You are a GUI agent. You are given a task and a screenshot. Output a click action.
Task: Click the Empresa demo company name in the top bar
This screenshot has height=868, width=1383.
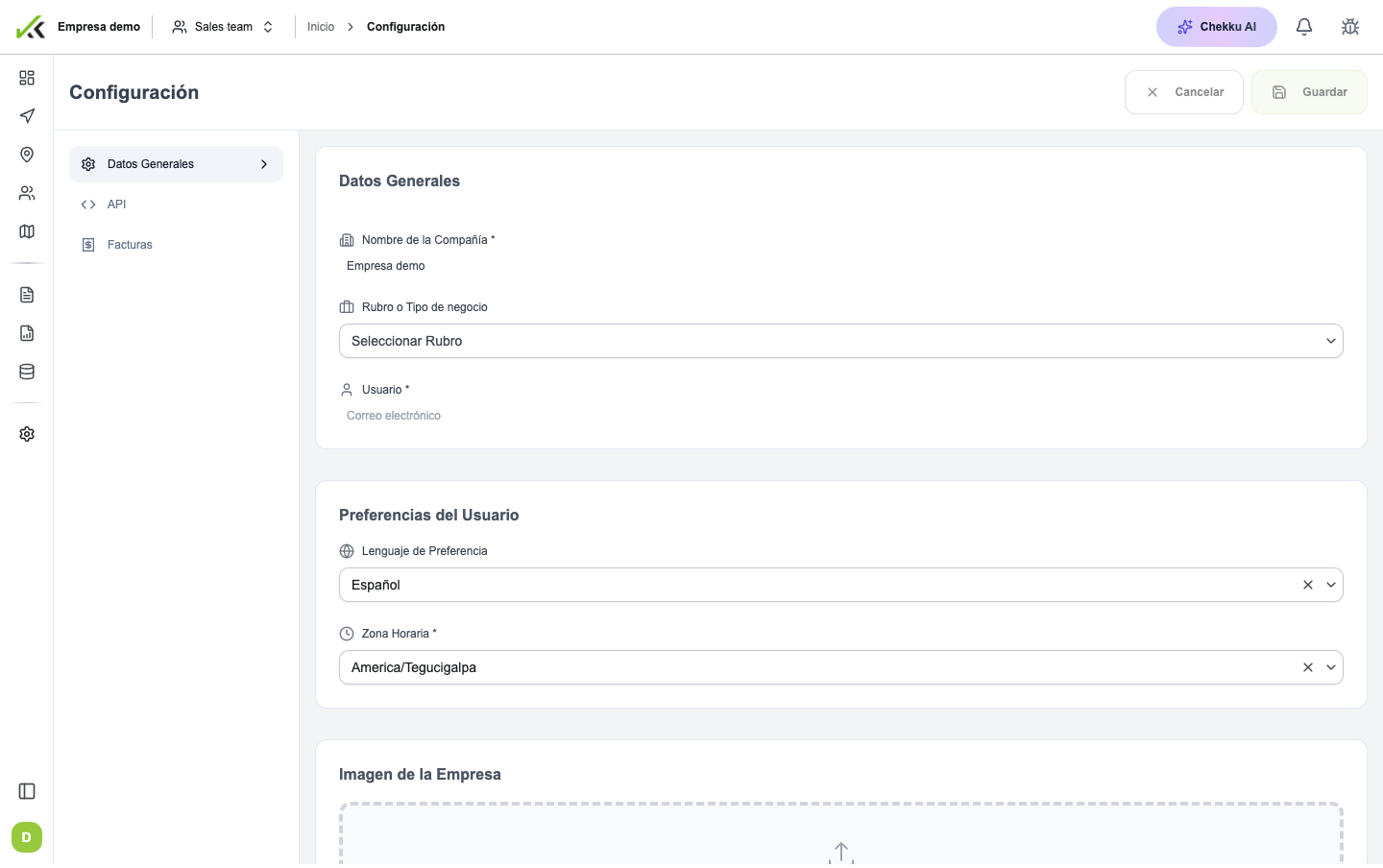(x=99, y=27)
